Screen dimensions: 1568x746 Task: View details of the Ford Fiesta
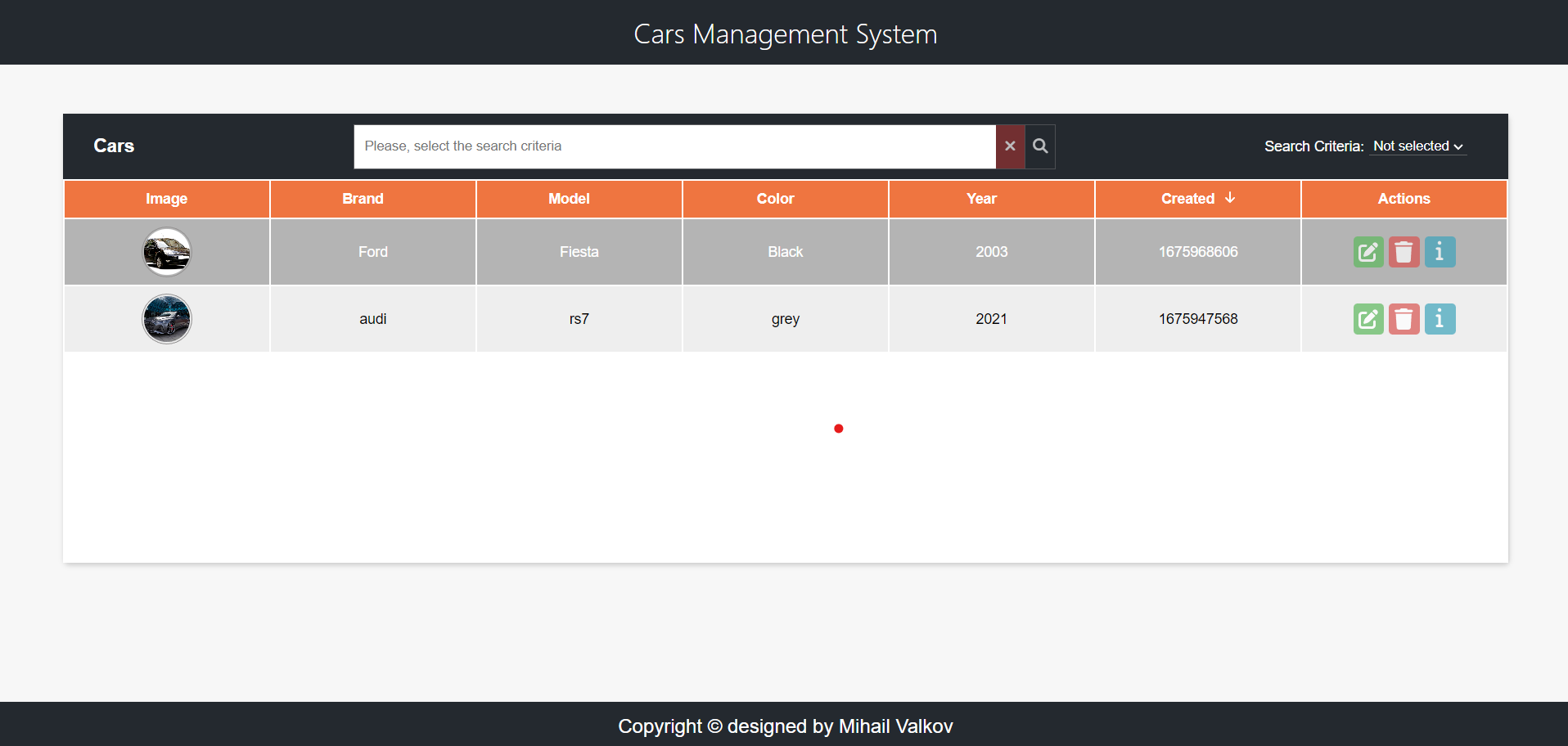point(1440,251)
